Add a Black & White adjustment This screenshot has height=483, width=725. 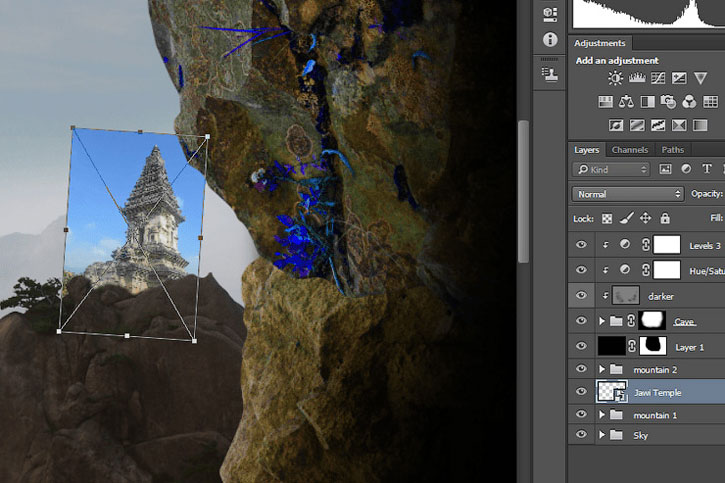coord(647,102)
